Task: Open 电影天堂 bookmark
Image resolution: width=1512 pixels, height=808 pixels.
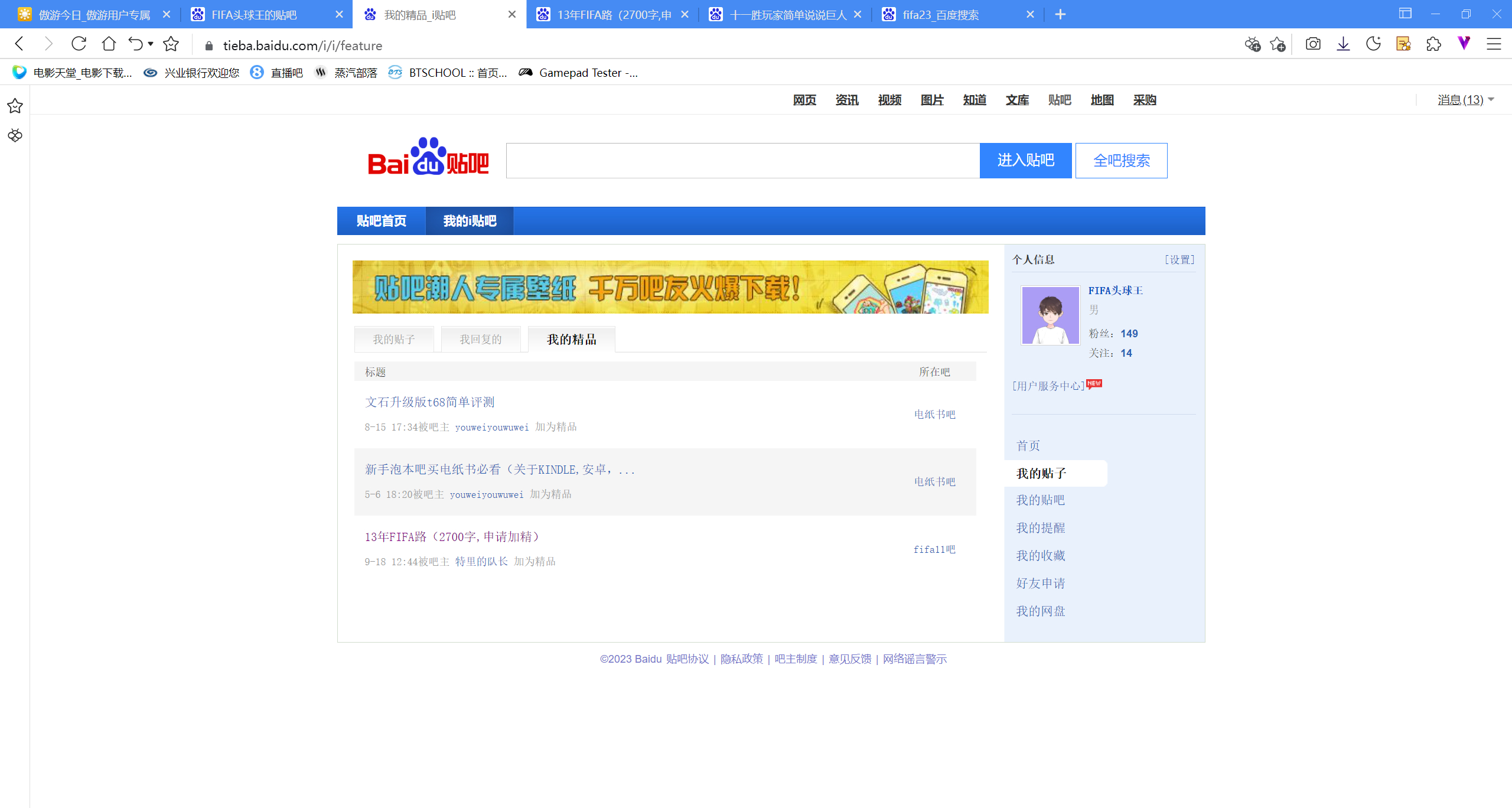Action: click(71, 73)
